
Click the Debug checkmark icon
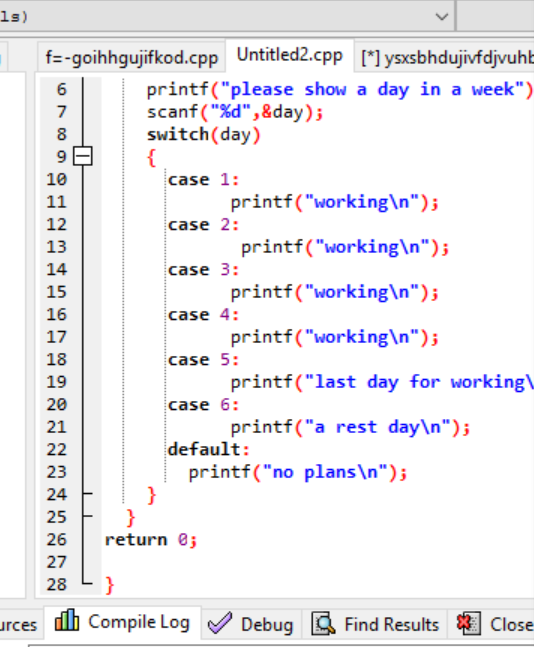coord(220,623)
